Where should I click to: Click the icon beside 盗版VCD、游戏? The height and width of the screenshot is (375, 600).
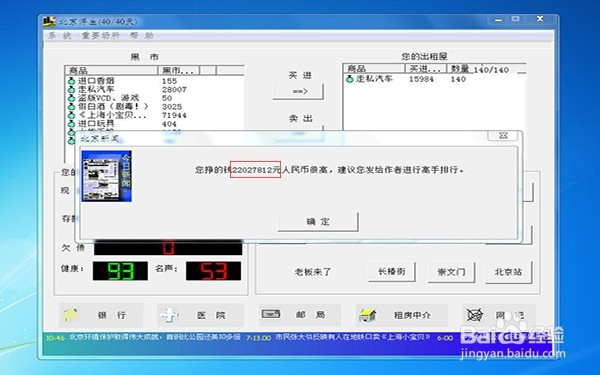pyautogui.click(x=71, y=98)
